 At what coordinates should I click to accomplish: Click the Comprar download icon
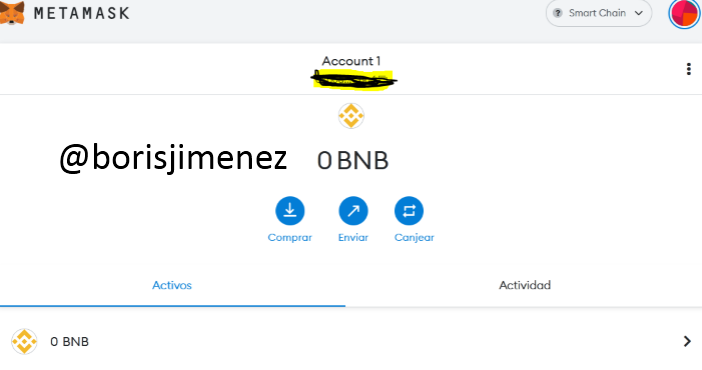(x=290, y=211)
